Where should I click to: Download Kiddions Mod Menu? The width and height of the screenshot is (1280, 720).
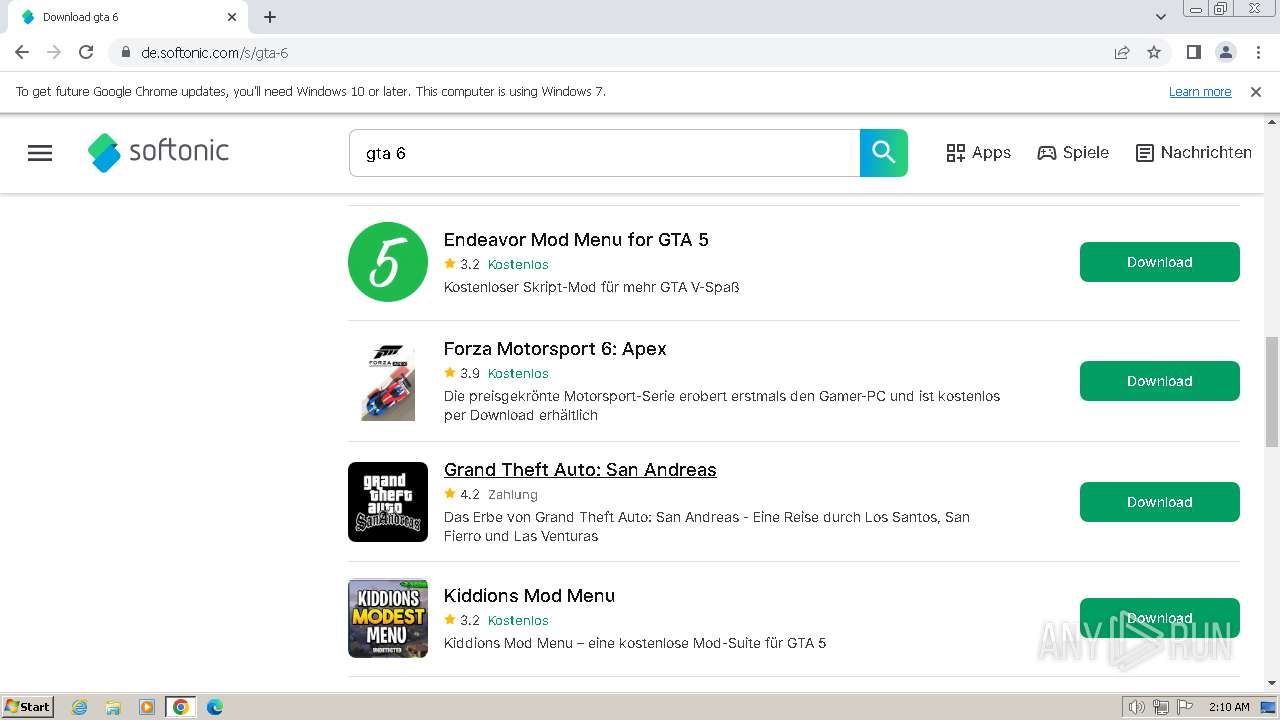[x=1160, y=618]
